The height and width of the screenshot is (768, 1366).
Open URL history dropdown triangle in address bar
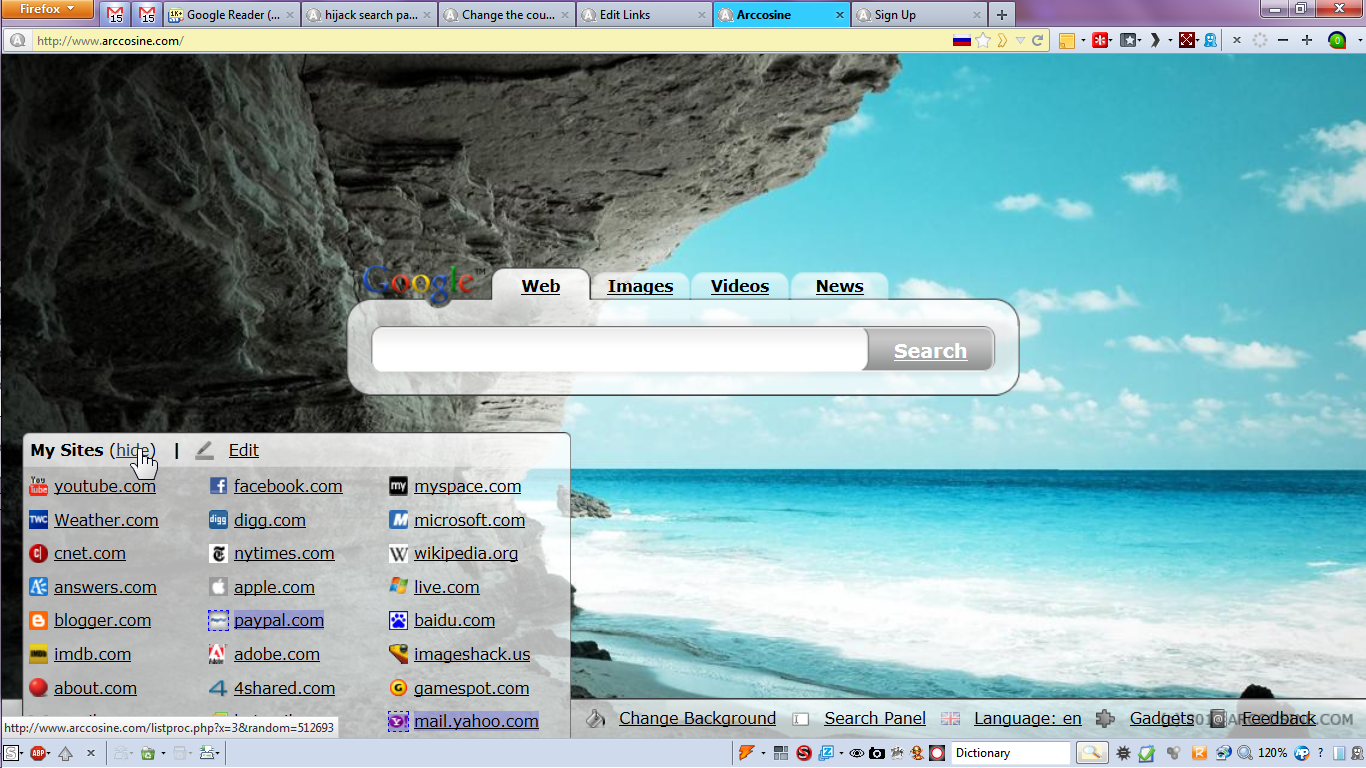1021,41
